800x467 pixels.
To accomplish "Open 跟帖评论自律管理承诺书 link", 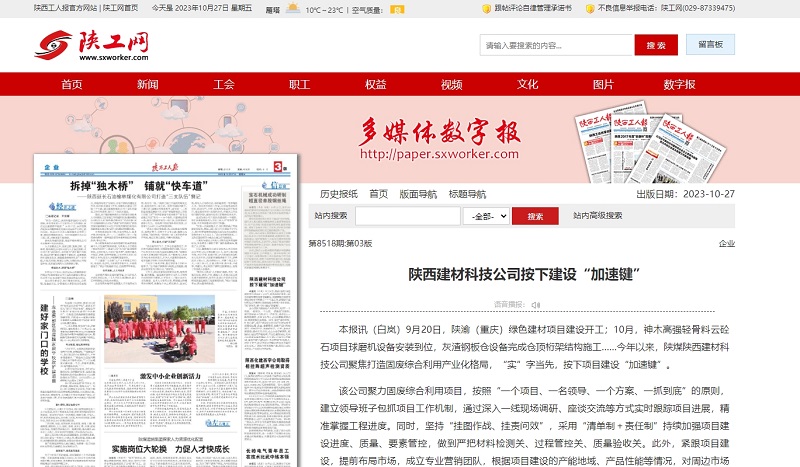I will click(x=533, y=8).
